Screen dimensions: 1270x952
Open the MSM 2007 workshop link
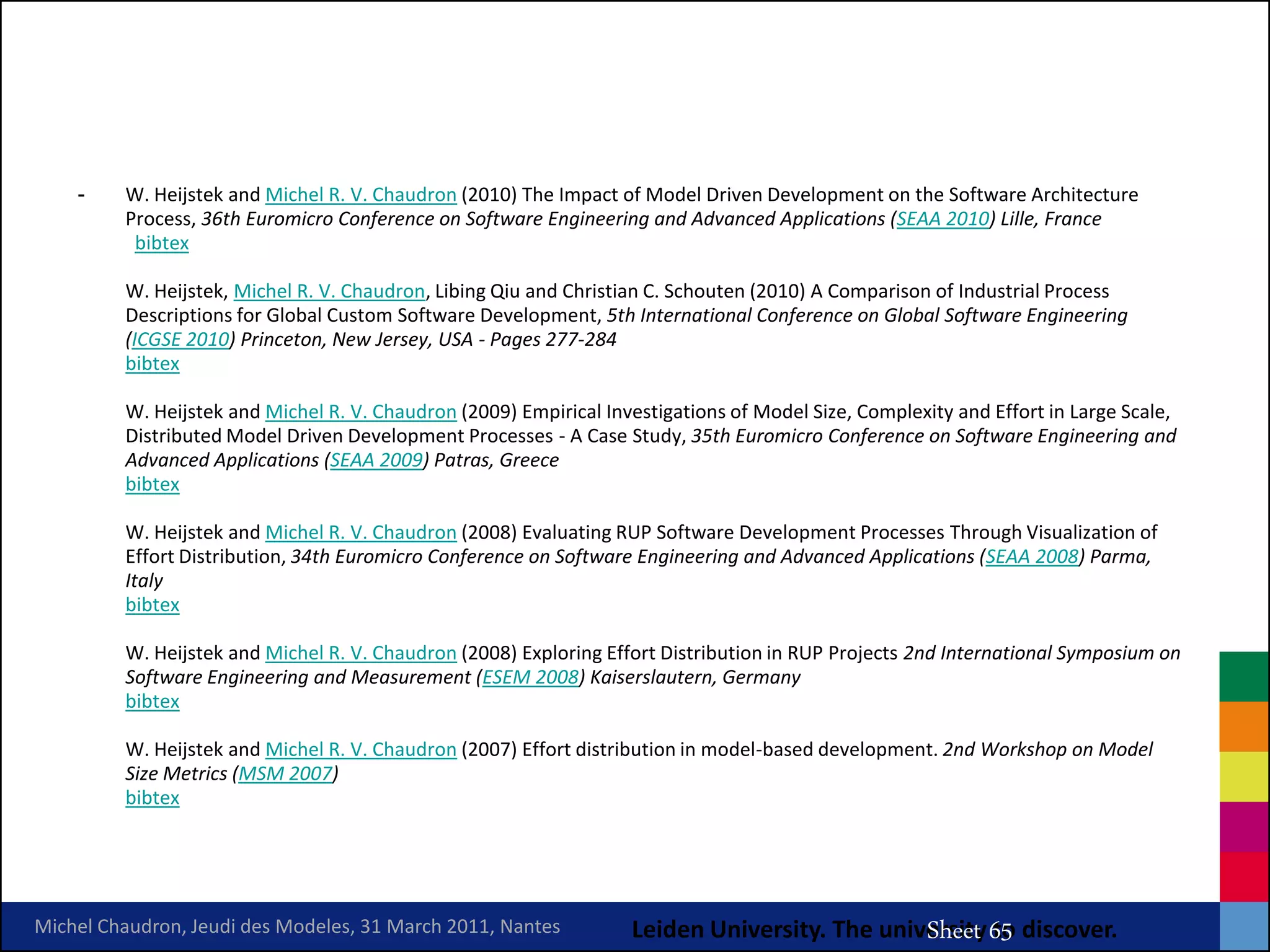(x=286, y=773)
